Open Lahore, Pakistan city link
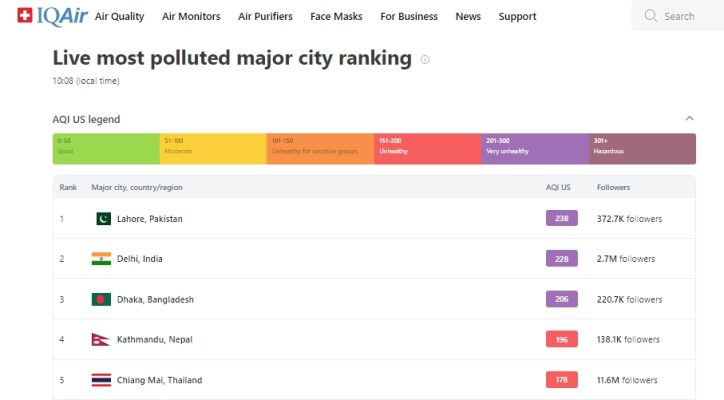Image resolution: width=724 pixels, height=400 pixels. [x=150, y=219]
